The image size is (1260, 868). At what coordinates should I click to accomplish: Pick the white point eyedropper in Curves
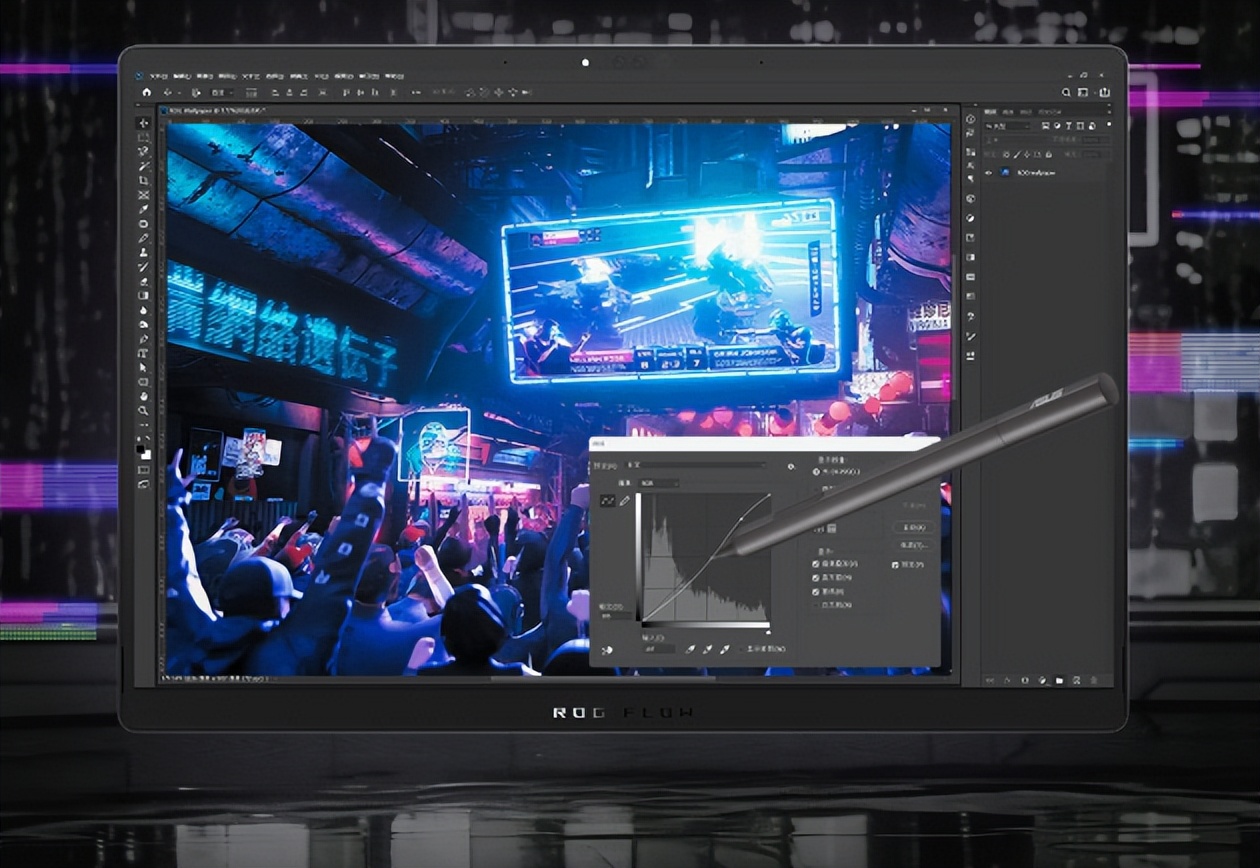click(724, 649)
